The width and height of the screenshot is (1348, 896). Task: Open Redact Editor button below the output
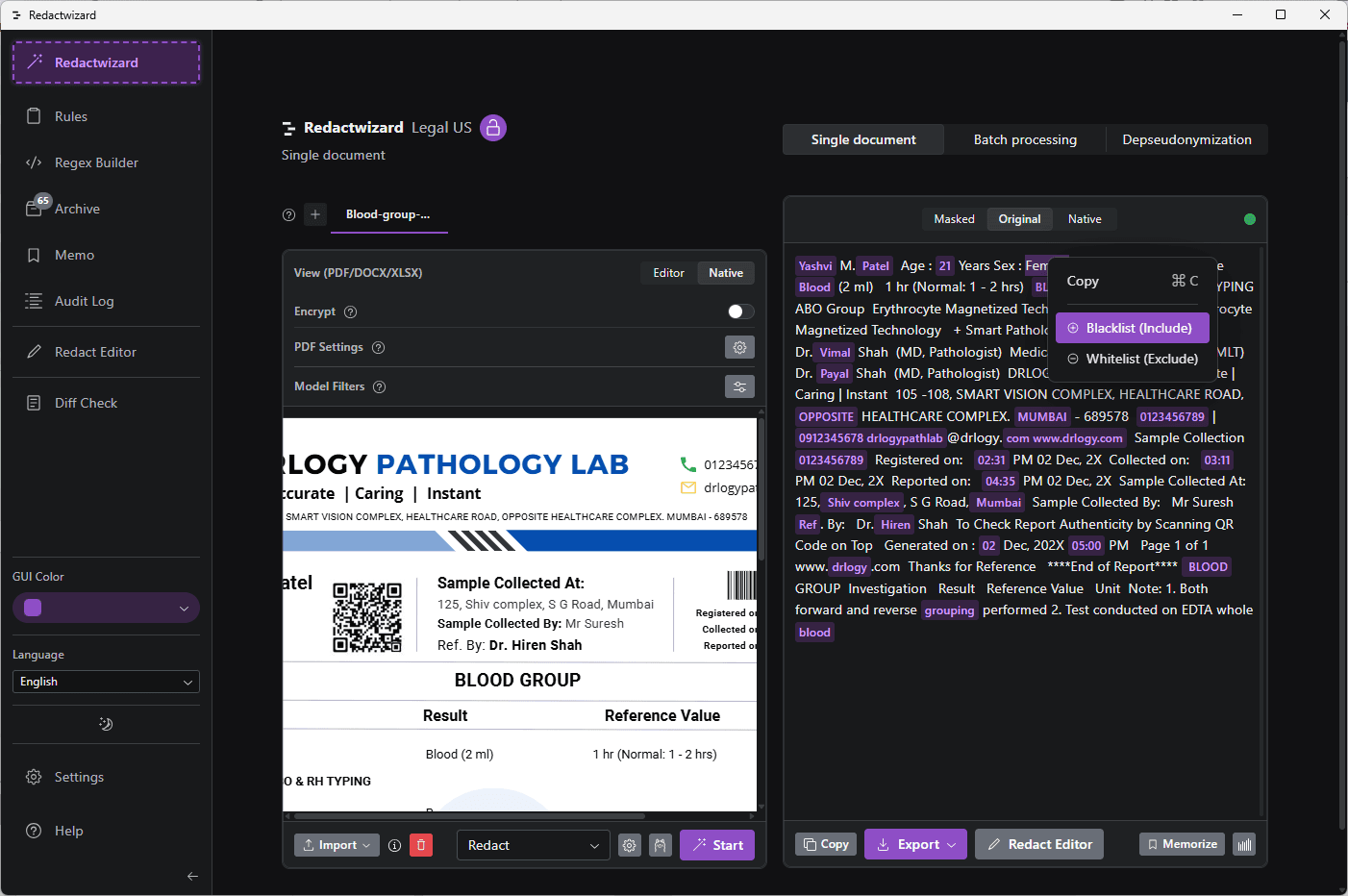pyautogui.click(x=1039, y=844)
